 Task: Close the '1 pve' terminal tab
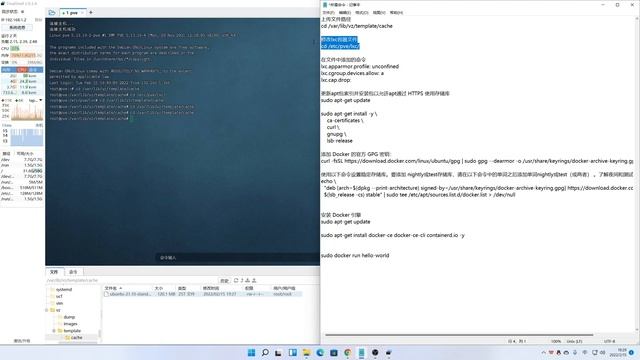click(82, 13)
